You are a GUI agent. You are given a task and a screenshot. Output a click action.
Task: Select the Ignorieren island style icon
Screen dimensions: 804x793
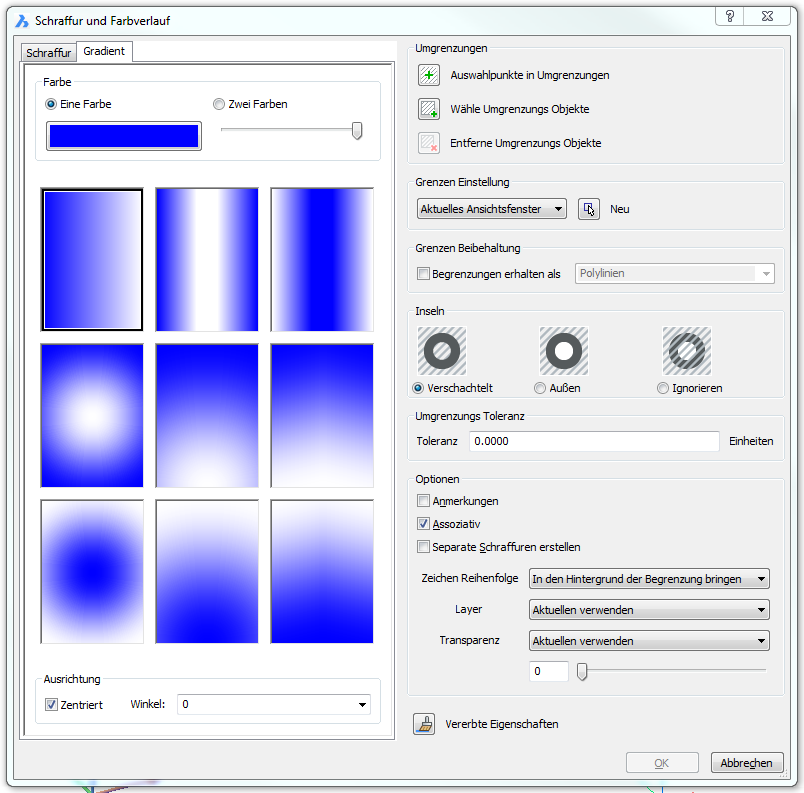click(687, 351)
